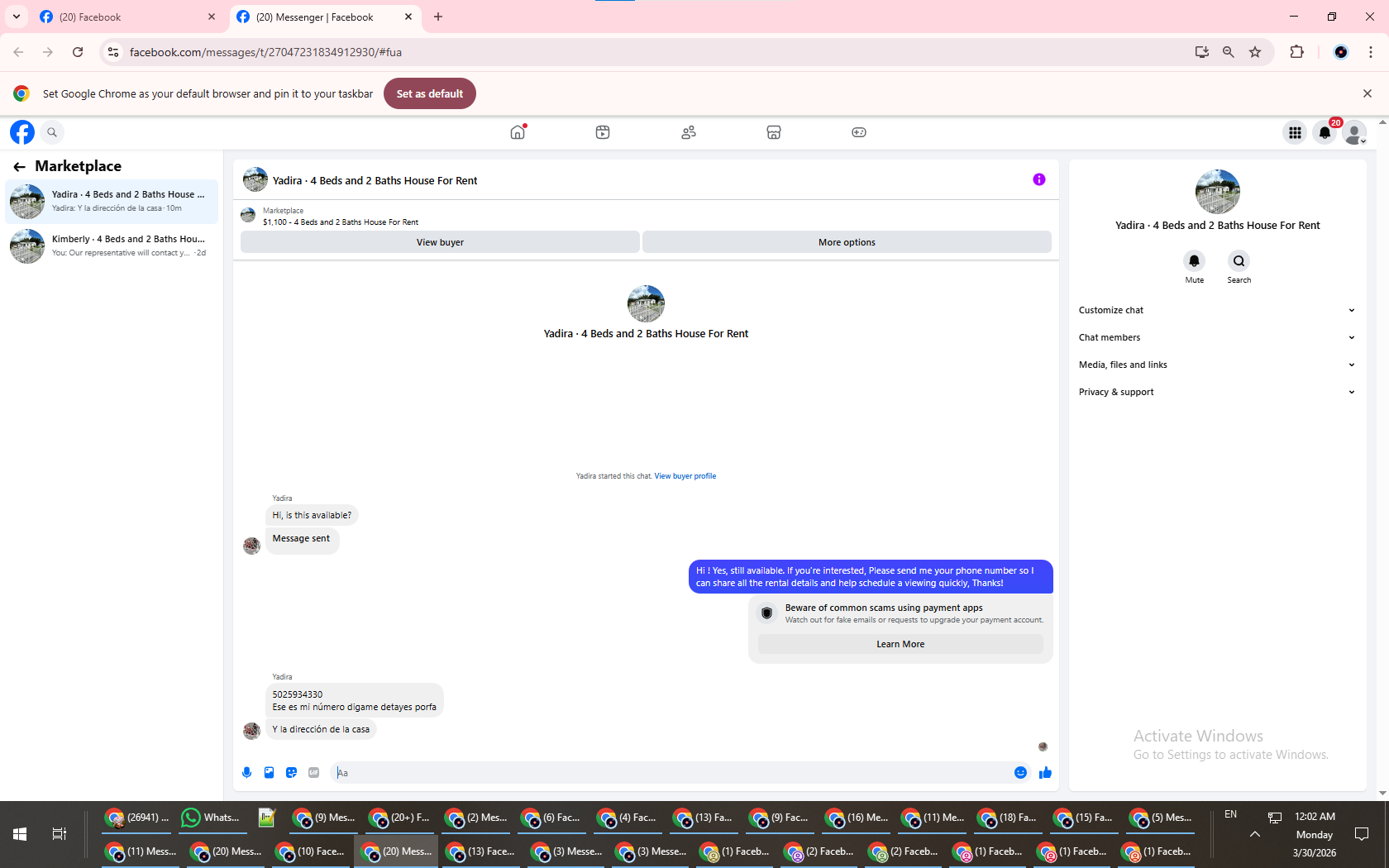Mute this conversation with the bell icon
Screen dimensions: 1389x868
[x=1194, y=261]
